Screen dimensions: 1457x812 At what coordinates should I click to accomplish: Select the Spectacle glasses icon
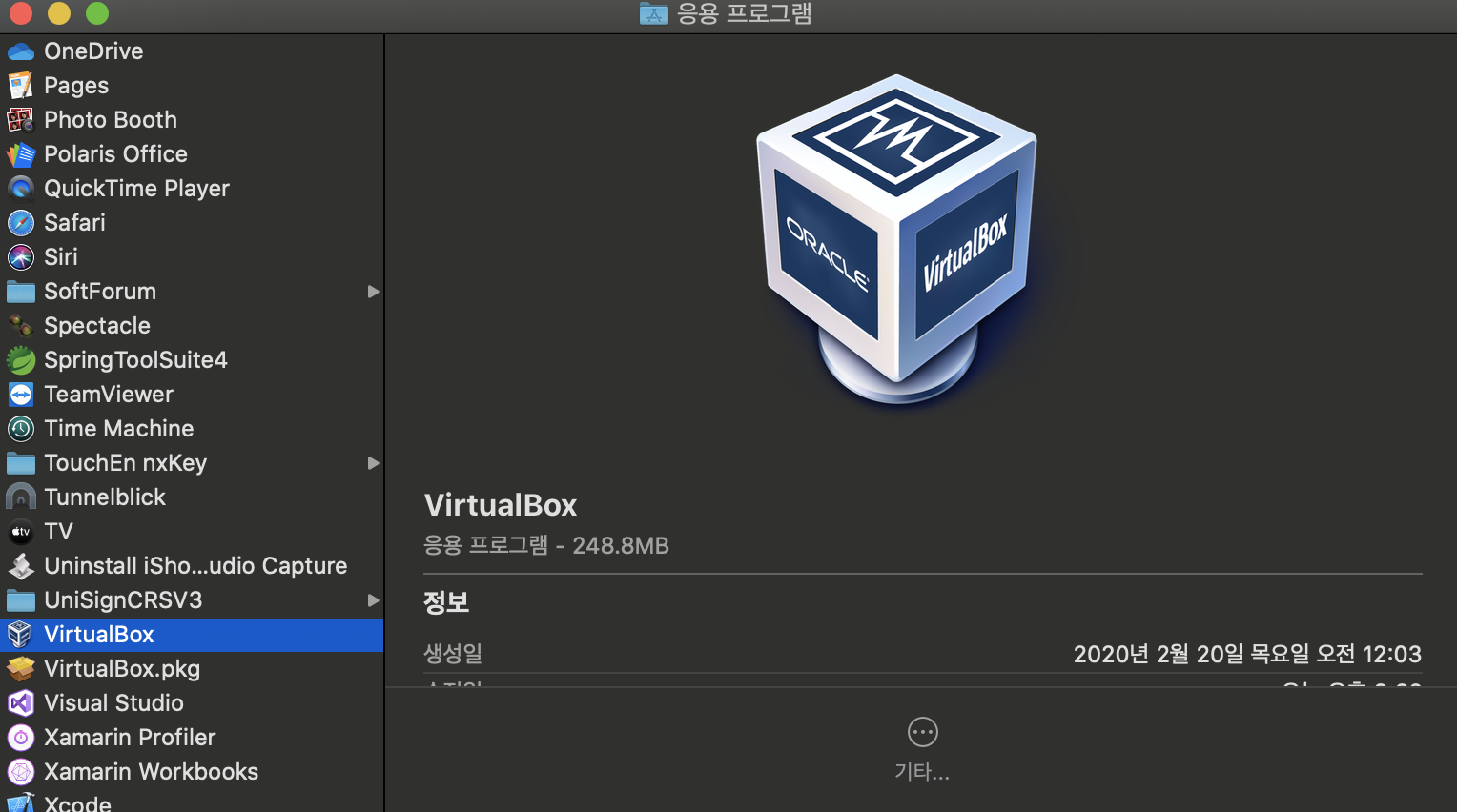click(21, 326)
